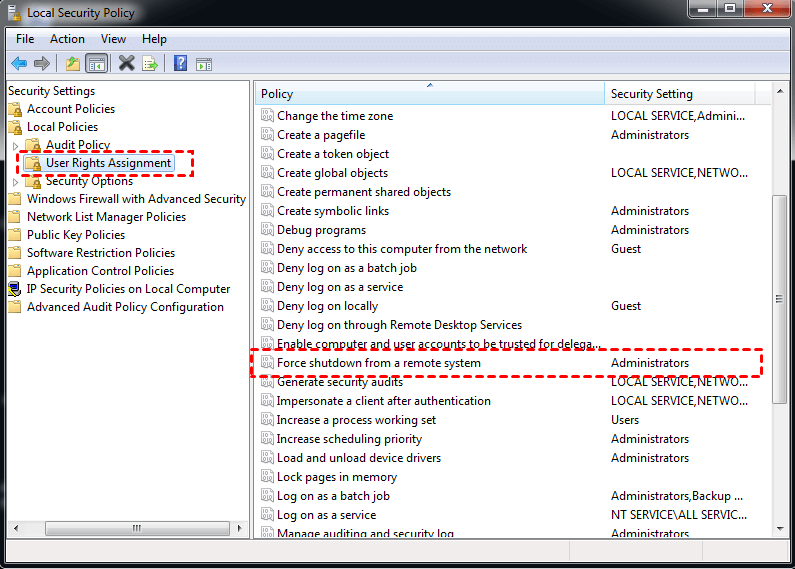Click the Security Setting column header
795x569 pixels.
coord(680,94)
